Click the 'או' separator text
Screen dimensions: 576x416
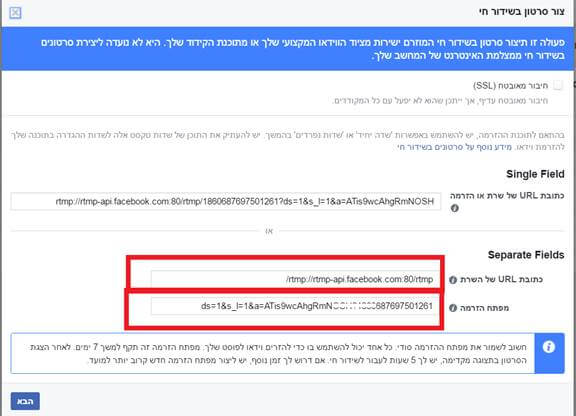point(269,231)
